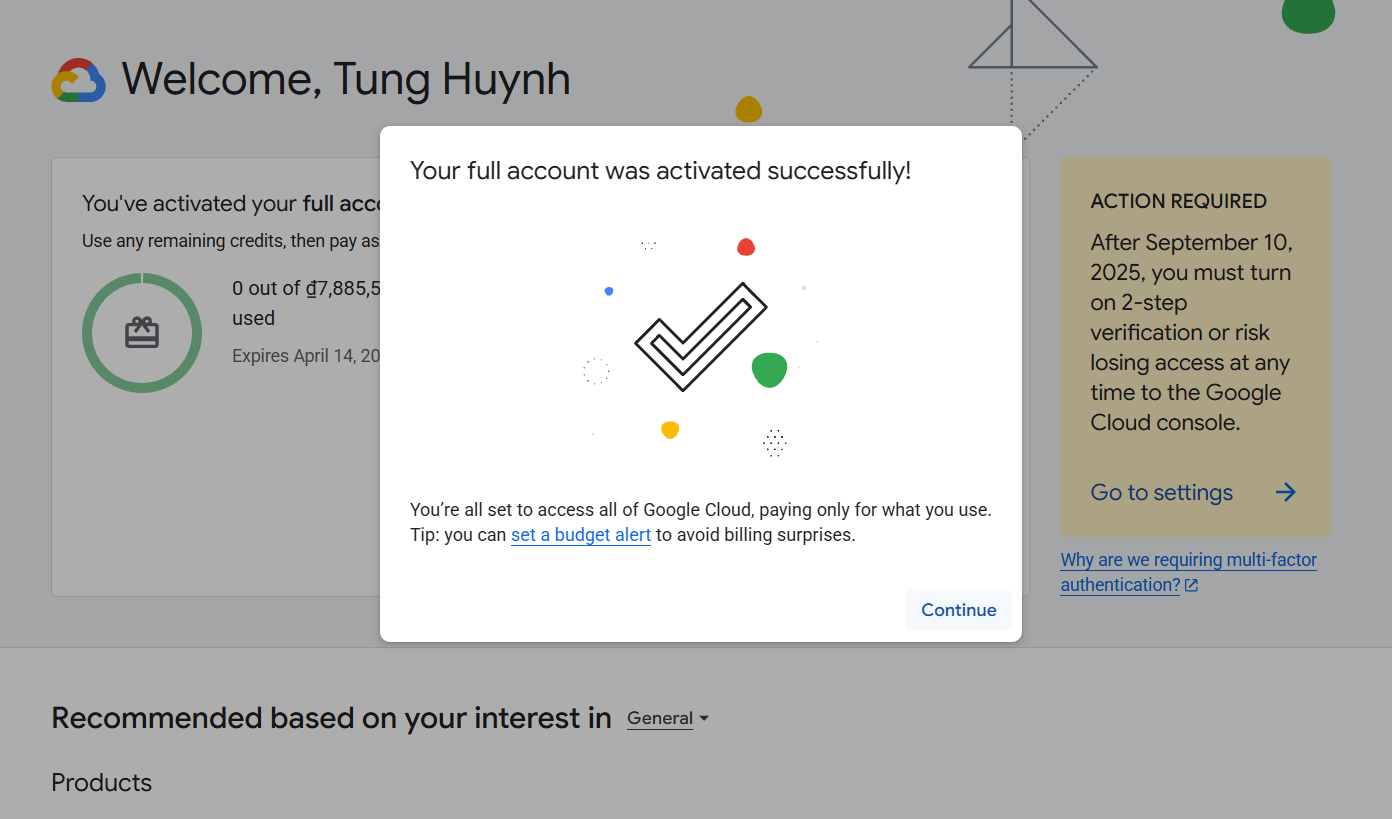Follow the Go to settings link
Image resolution: width=1392 pixels, height=819 pixels.
pyautogui.click(x=1161, y=492)
